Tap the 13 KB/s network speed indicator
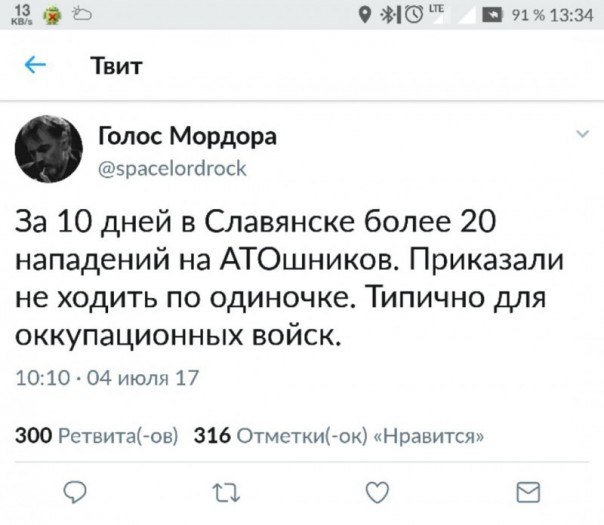Viewport: 604px width, 525px height. coord(20,13)
